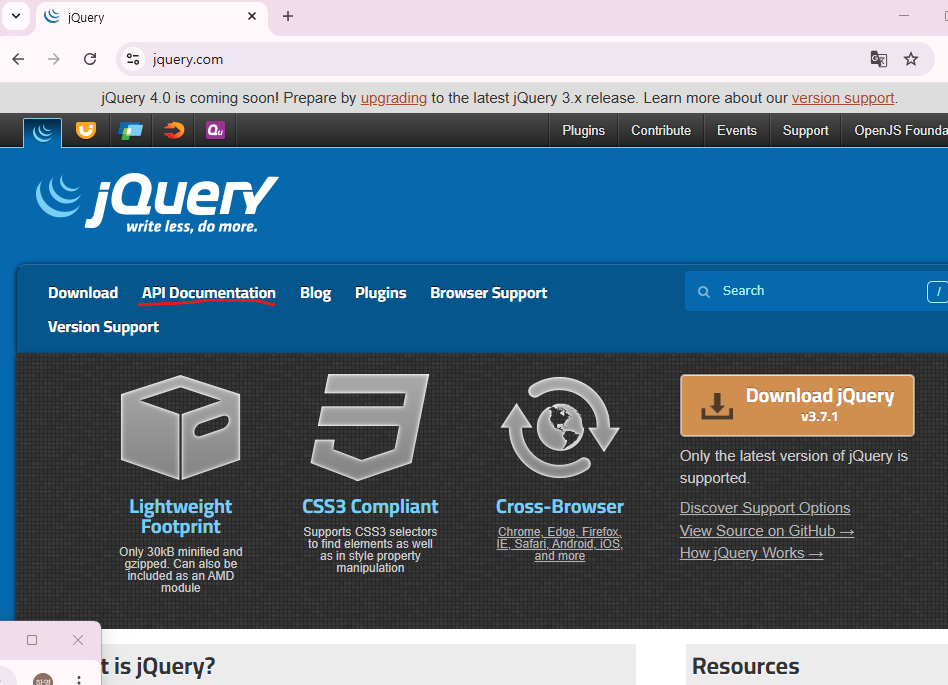Follow the 'upgrading' link in banner
The image size is (948, 685).
point(394,98)
